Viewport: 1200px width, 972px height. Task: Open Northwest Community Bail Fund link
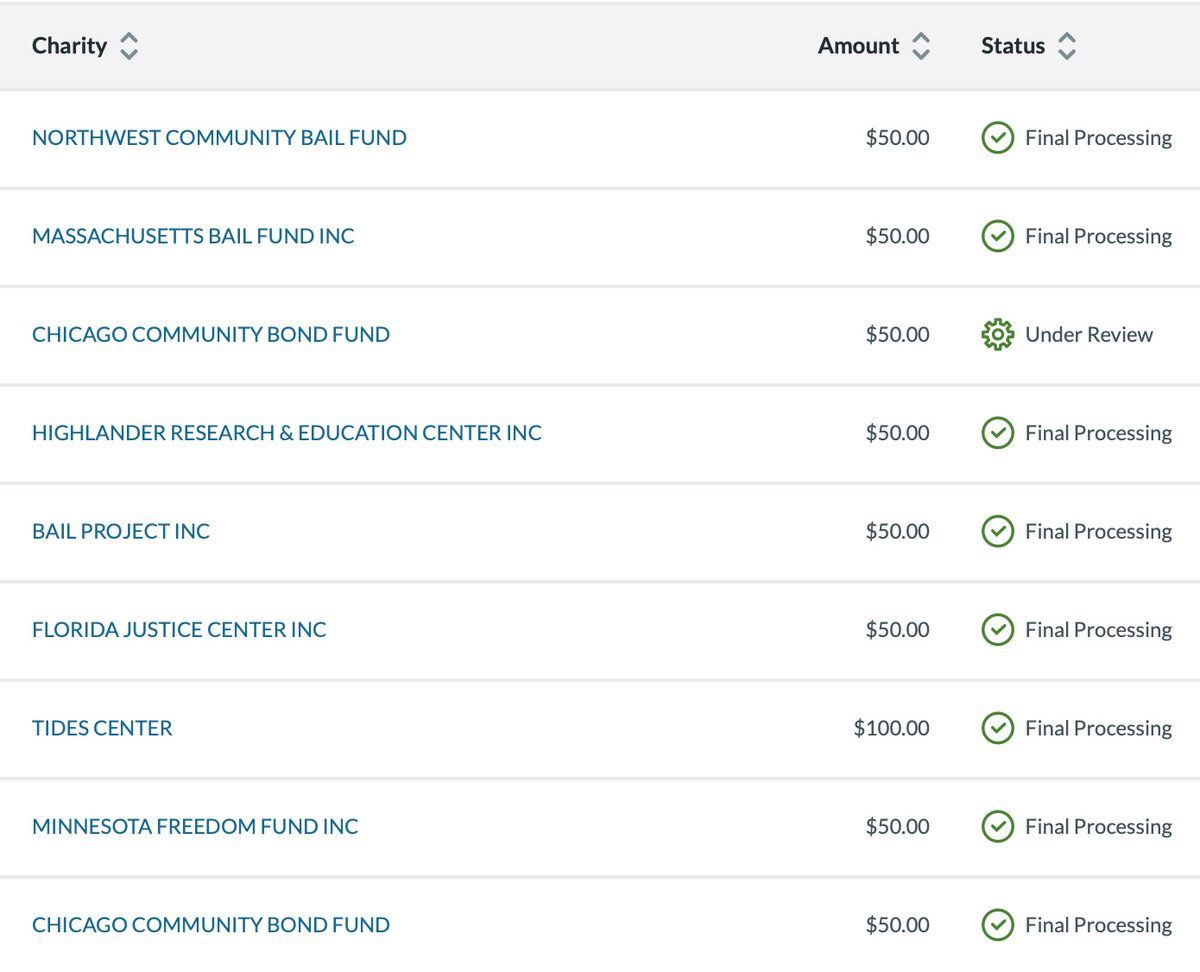pyautogui.click(x=219, y=138)
